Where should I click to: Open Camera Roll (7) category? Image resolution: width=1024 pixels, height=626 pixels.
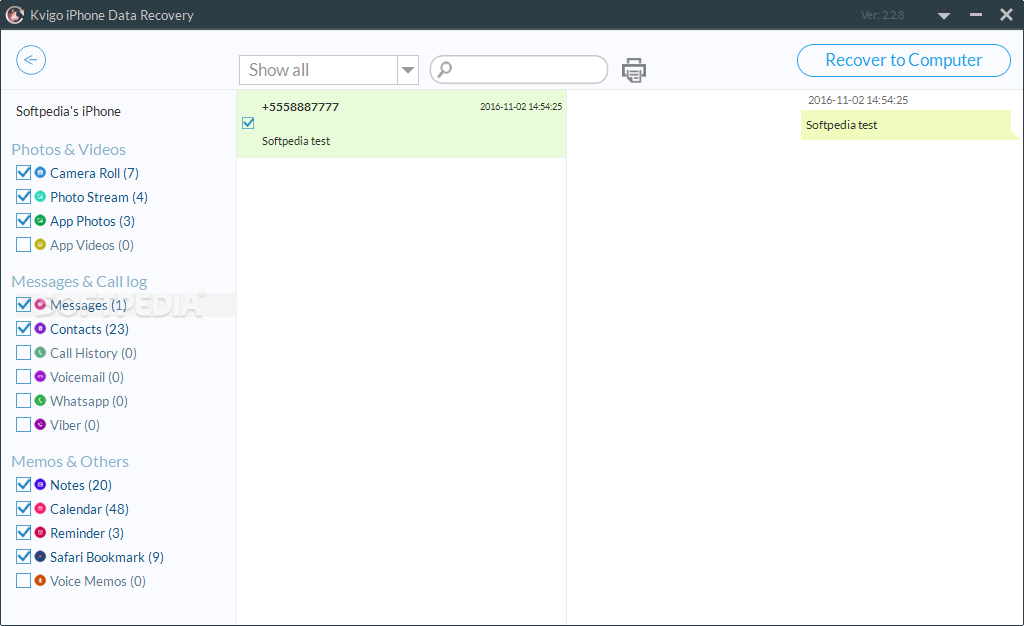click(x=94, y=173)
